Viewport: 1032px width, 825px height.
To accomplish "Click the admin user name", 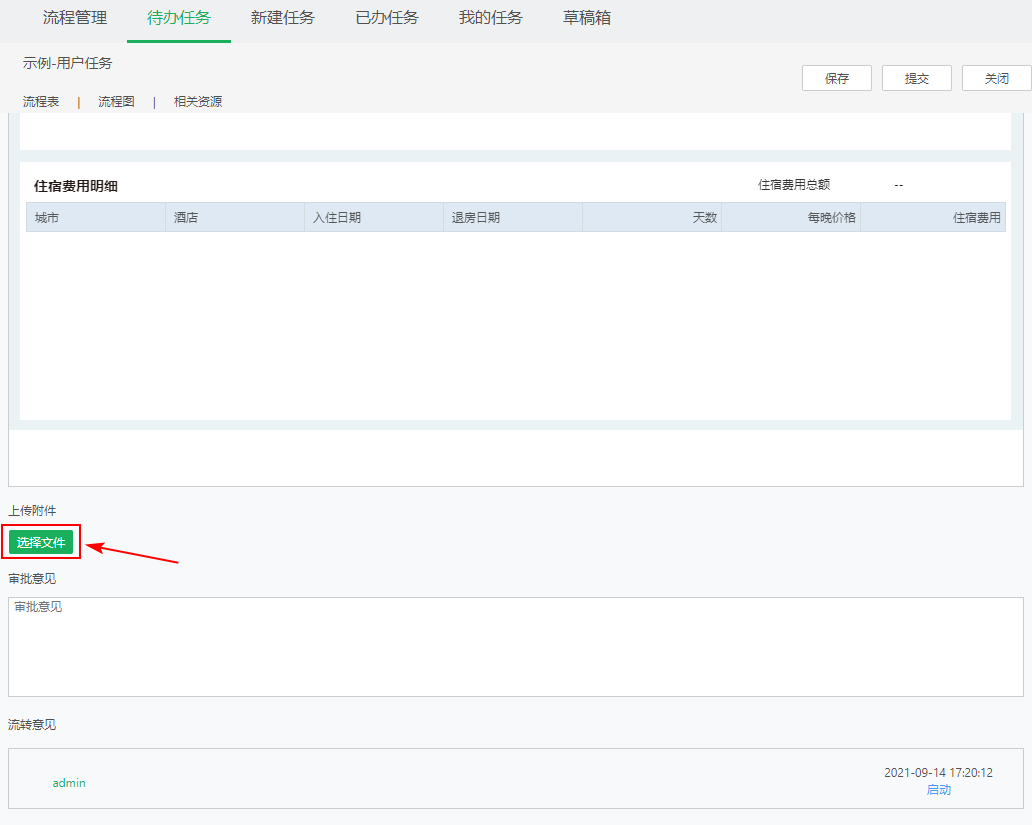I will (69, 783).
